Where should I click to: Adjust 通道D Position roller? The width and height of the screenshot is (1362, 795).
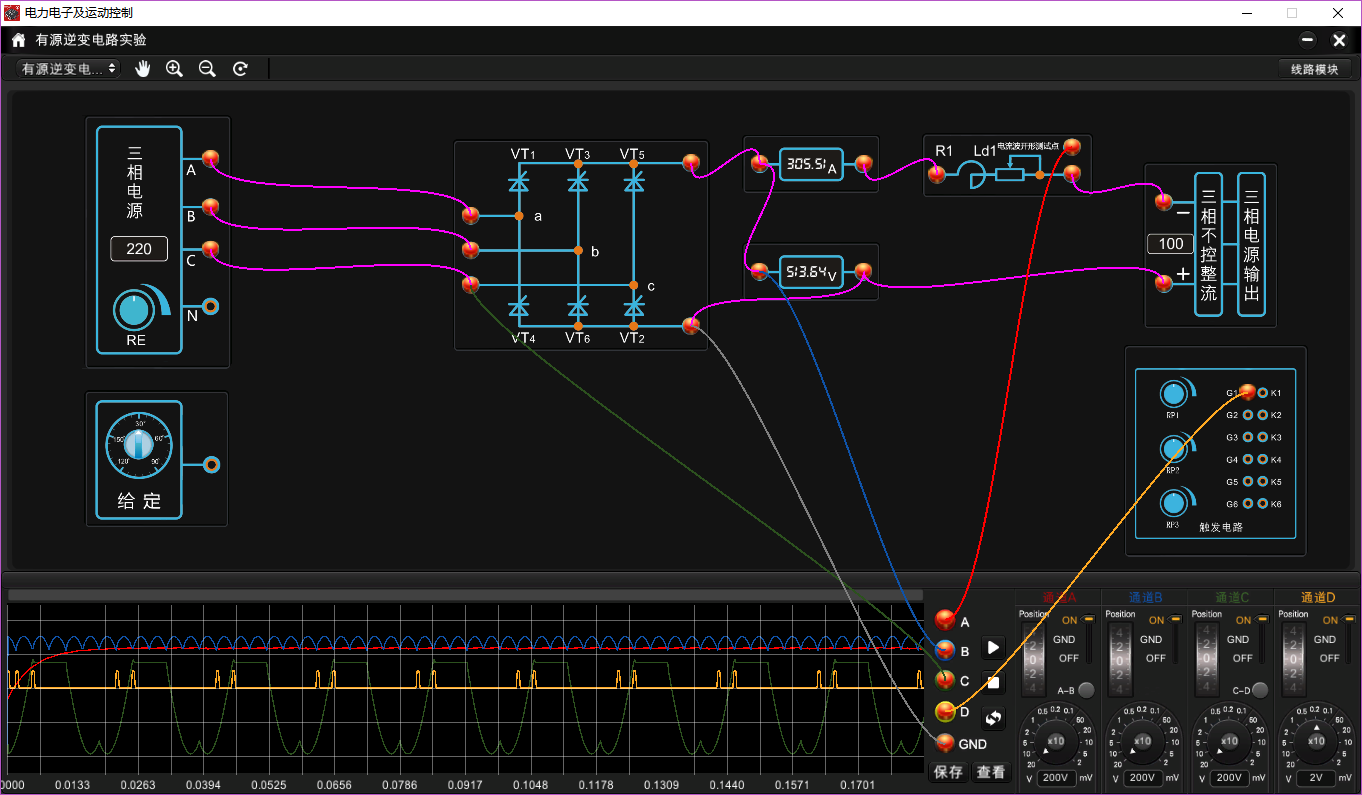click(x=1295, y=659)
